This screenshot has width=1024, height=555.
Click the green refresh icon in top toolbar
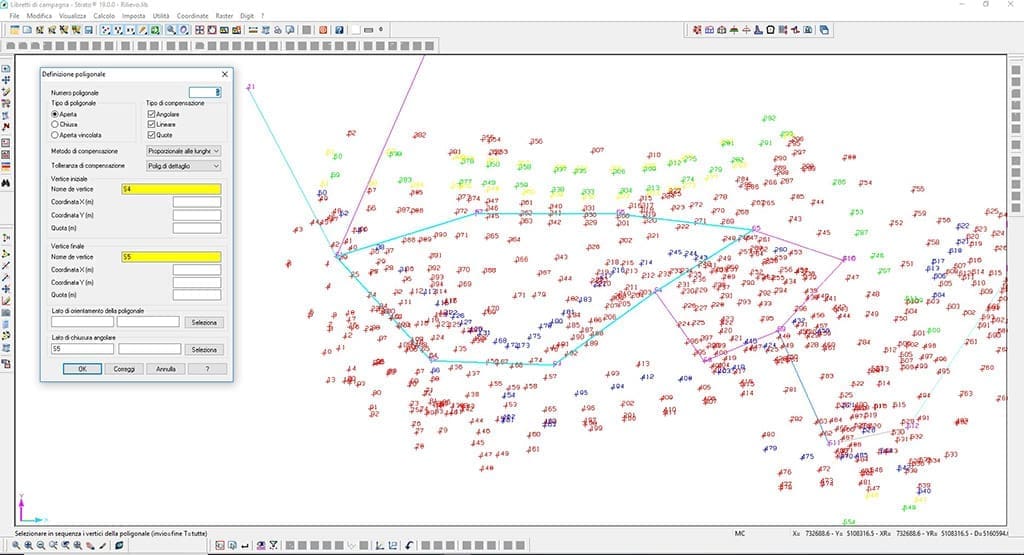pos(155,30)
